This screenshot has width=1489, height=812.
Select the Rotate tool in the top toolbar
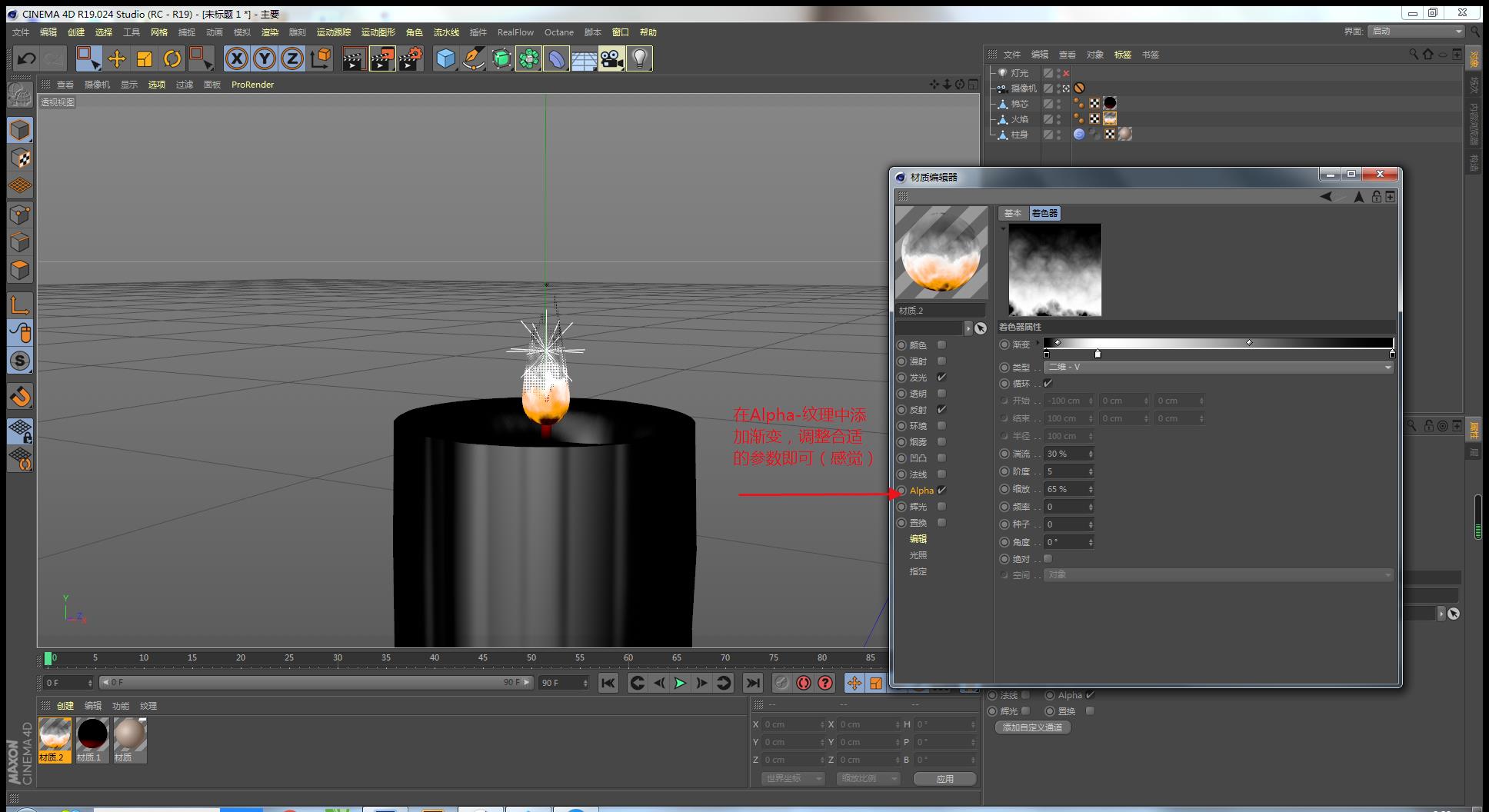coord(172,58)
